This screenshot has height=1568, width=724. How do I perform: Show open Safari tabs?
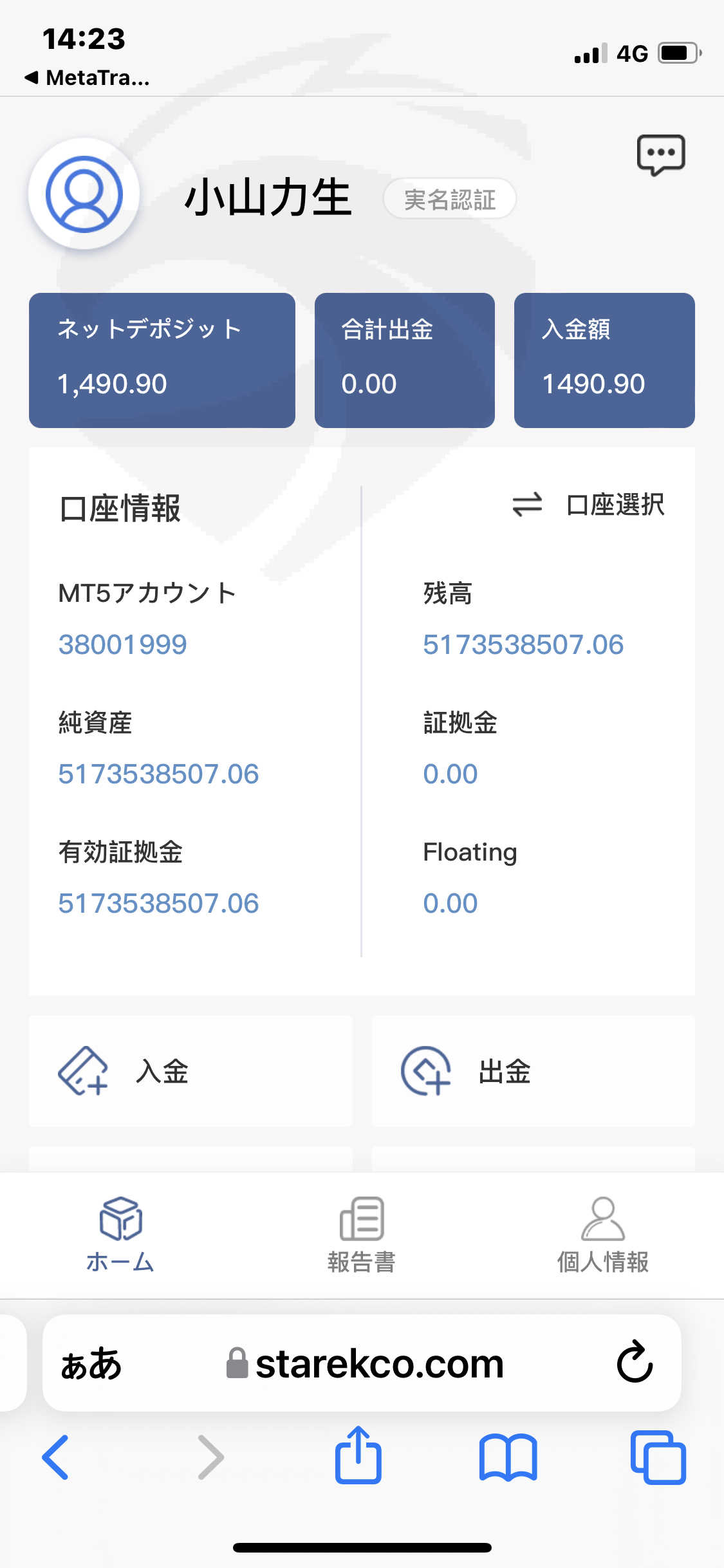pyautogui.click(x=658, y=1457)
